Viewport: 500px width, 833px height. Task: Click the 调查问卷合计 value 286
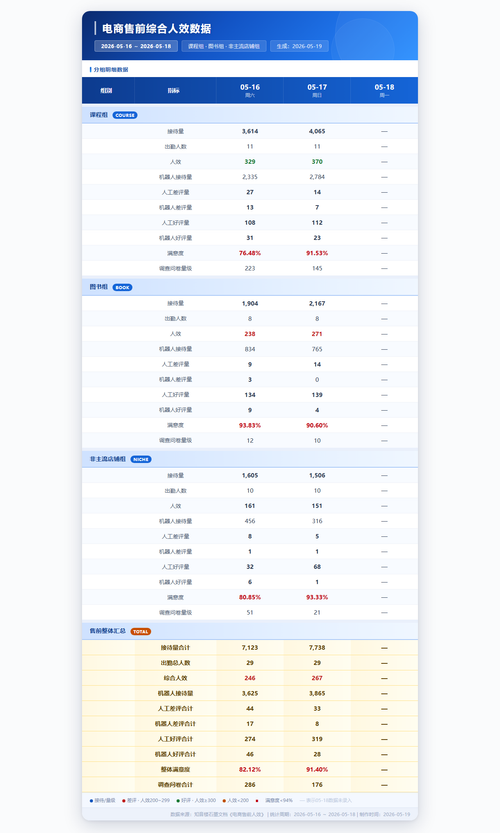(250, 785)
